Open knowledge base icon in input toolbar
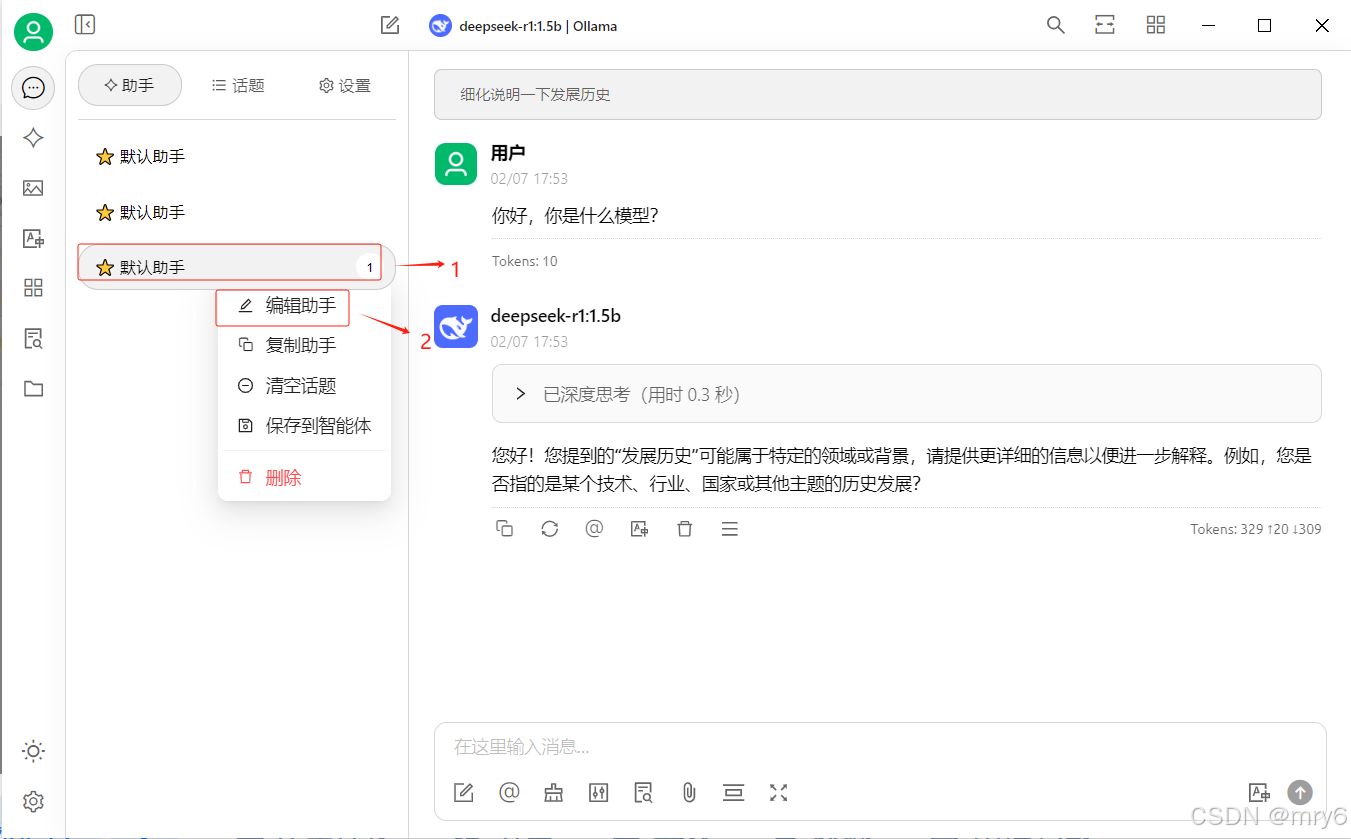 (644, 793)
